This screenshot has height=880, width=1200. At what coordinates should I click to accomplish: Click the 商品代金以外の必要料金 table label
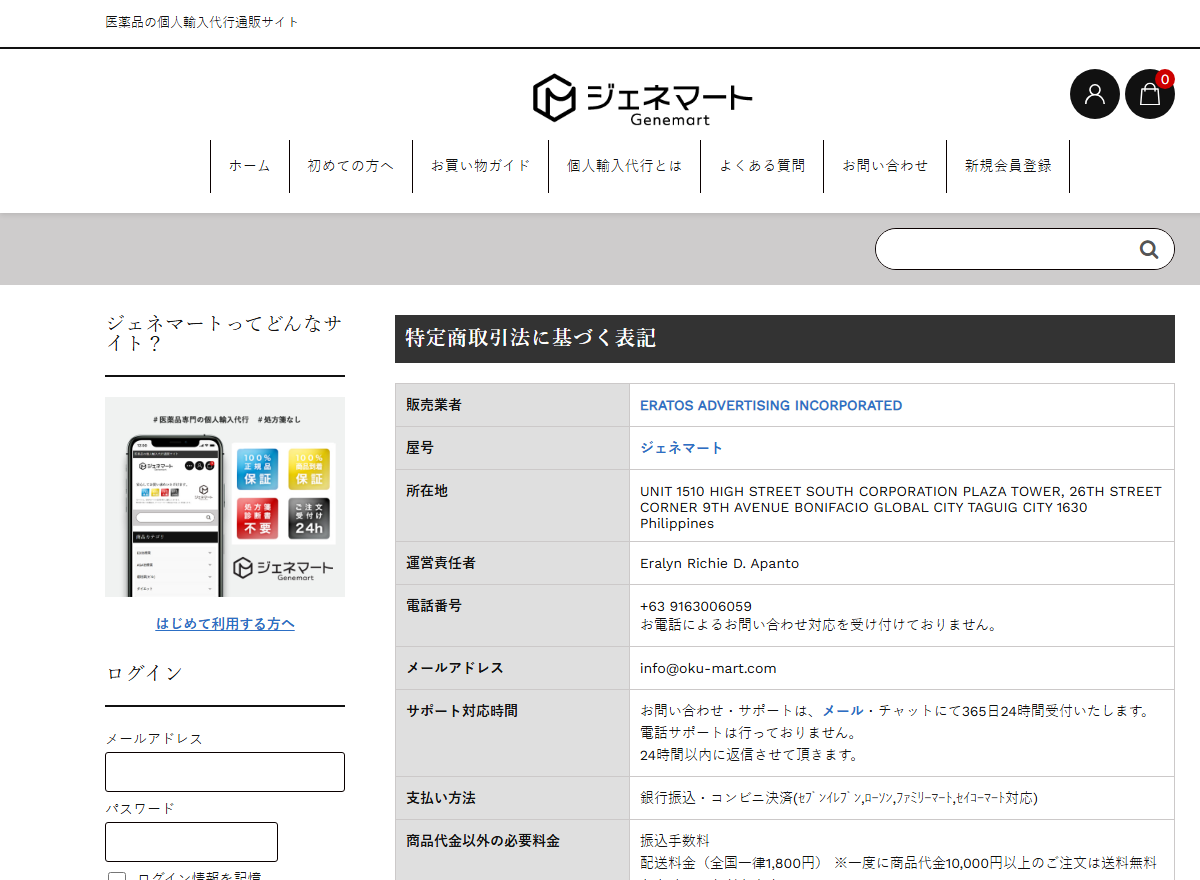point(483,841)
